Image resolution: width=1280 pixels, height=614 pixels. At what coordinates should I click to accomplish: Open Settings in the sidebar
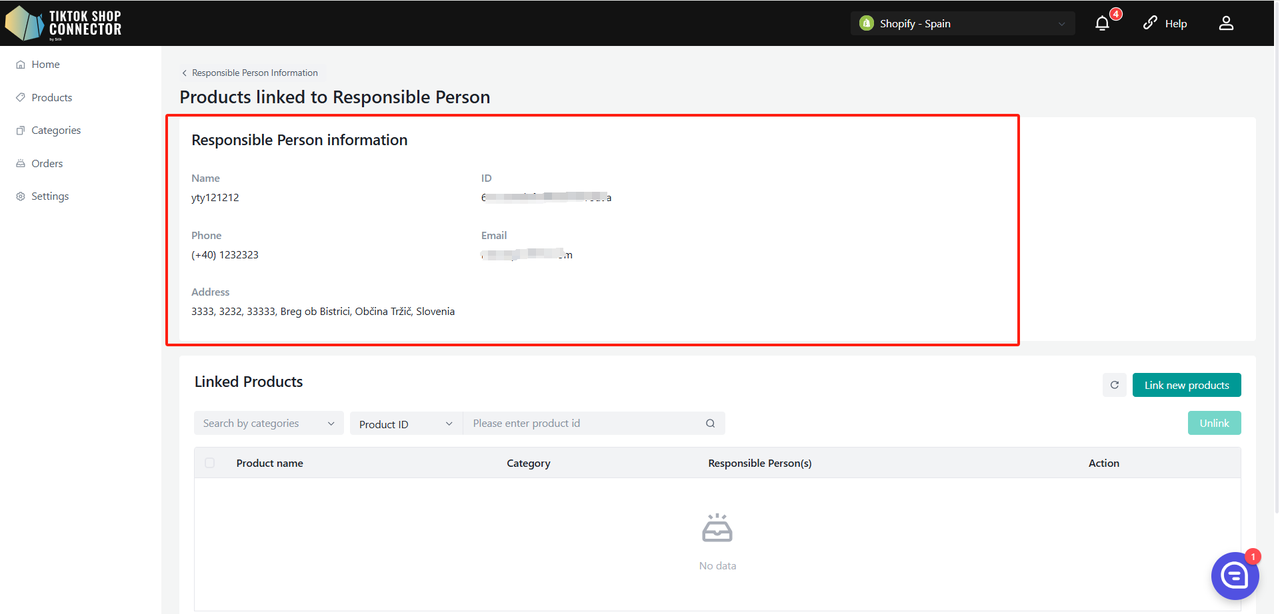pos(49,196)
